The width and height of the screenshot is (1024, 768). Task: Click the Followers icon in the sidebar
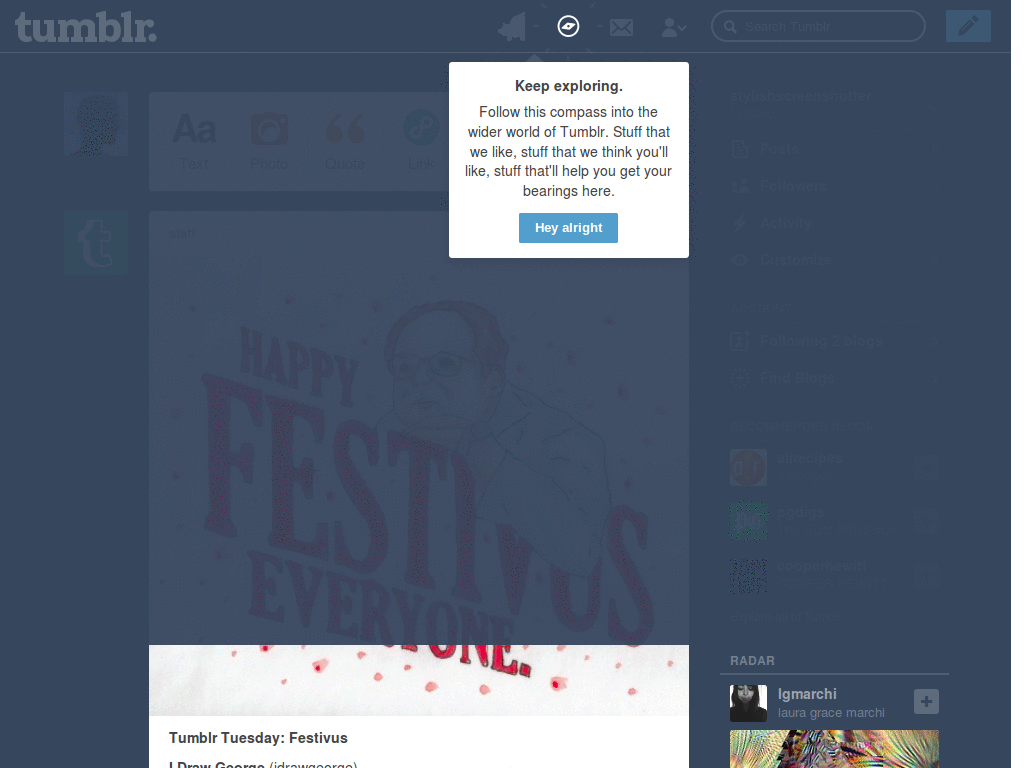(x=740, y=186)
